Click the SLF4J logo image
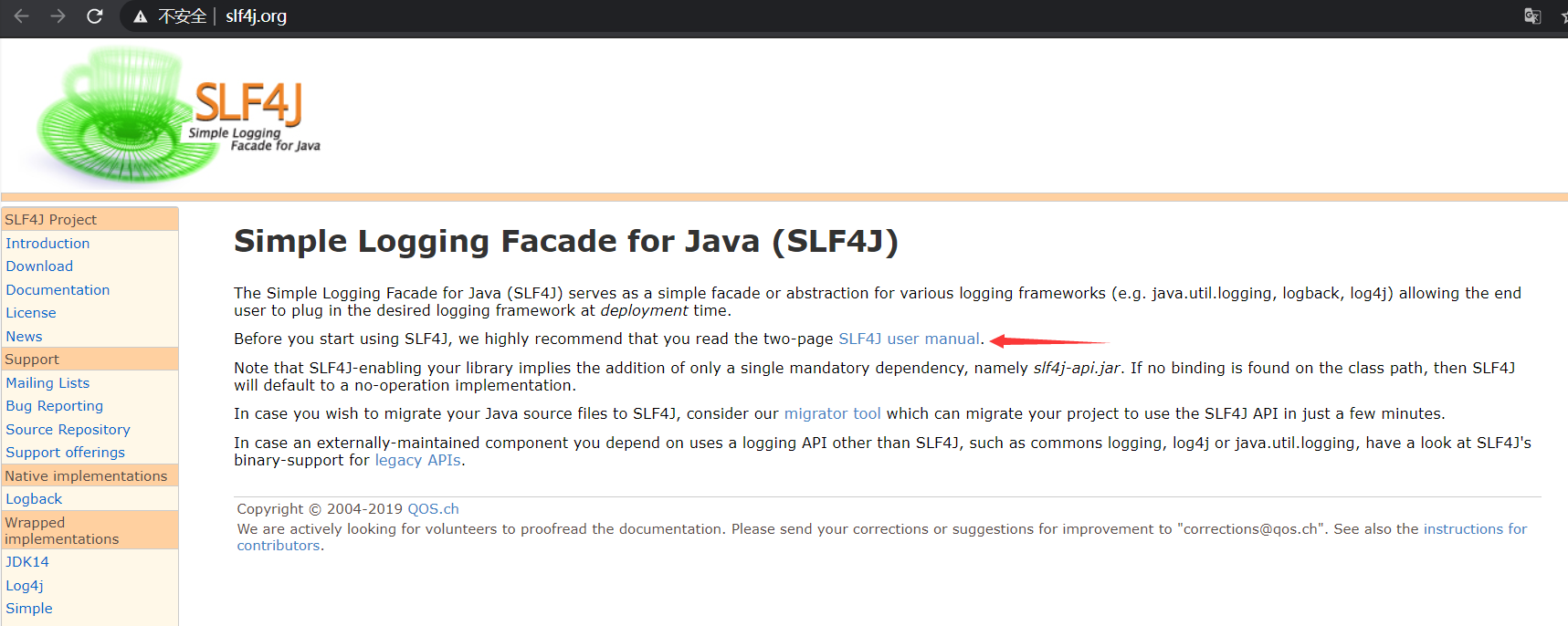The width and height of the screenshot is (1568, 626). [x=178, y=114]
